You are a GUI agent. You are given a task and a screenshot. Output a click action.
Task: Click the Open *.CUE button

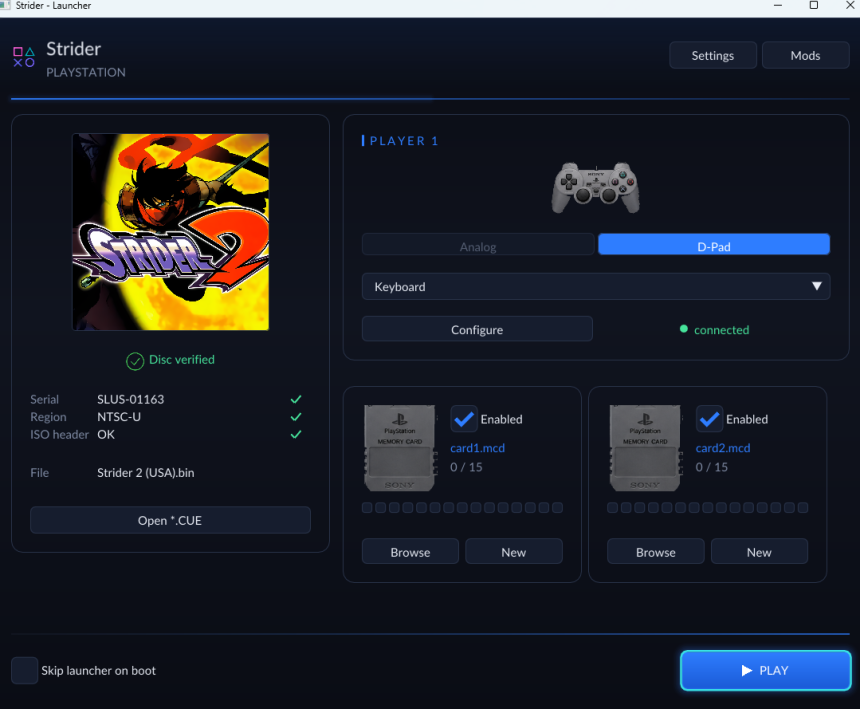[x=170, y=520]
